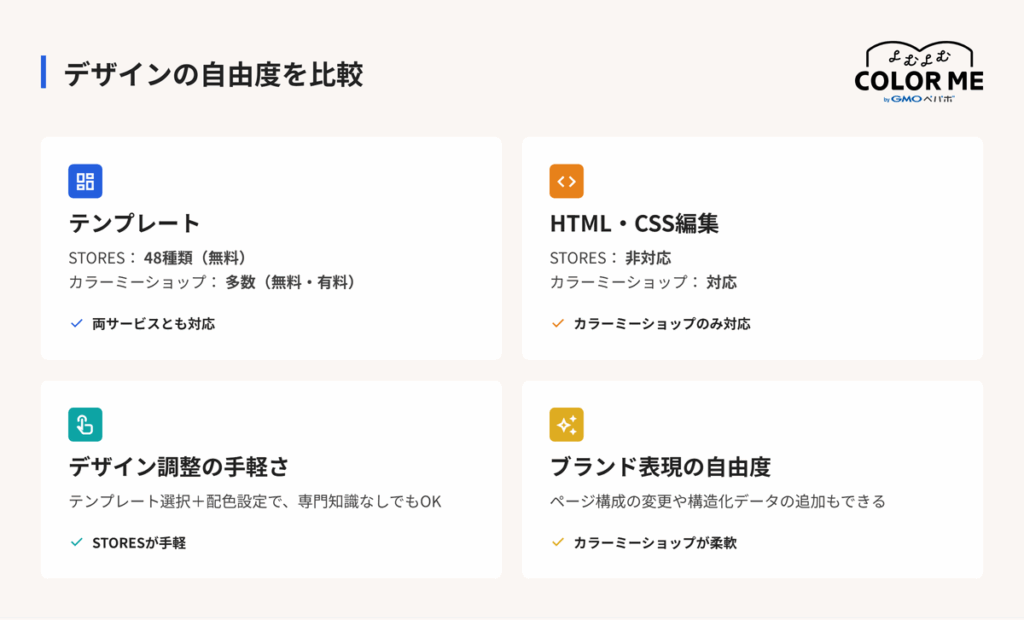Select the HTML・CSS編集 card heading
The height and width of the screenshot is (620, 1024).
[634, 223]
